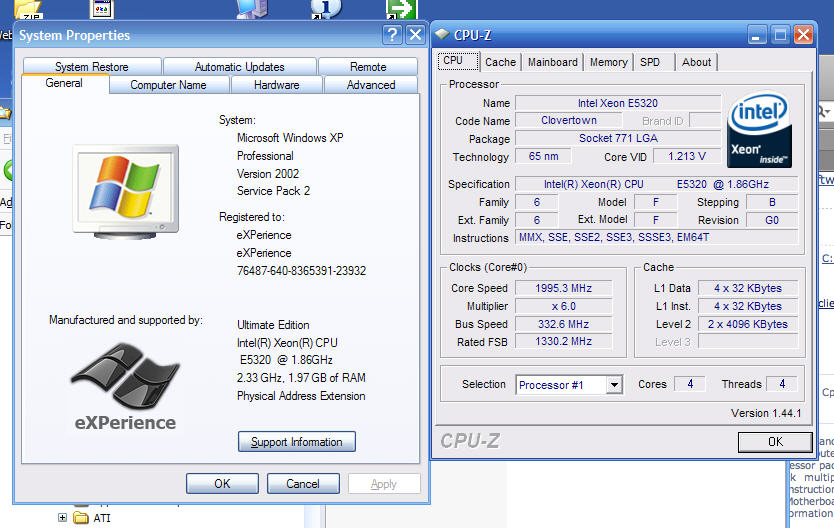Click the desktop ZIP folder icon
Viewport: 834px width, 528px height.
pyautogui.click(x=28, y=9)
